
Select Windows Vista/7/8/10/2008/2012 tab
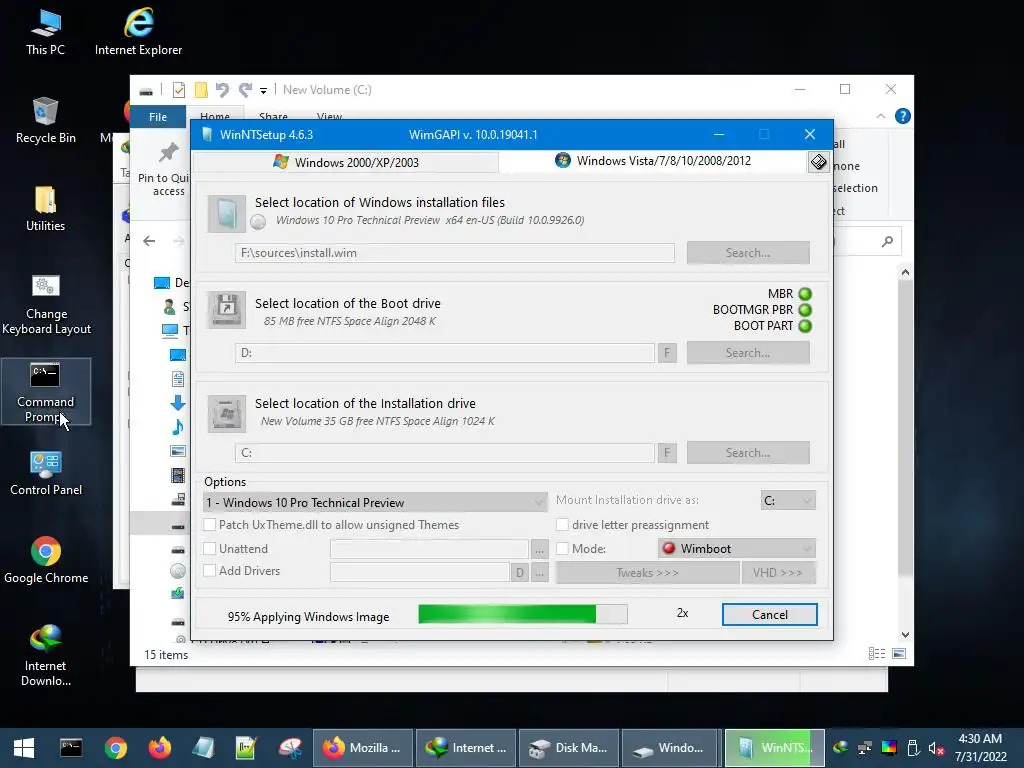pos(653,161)
